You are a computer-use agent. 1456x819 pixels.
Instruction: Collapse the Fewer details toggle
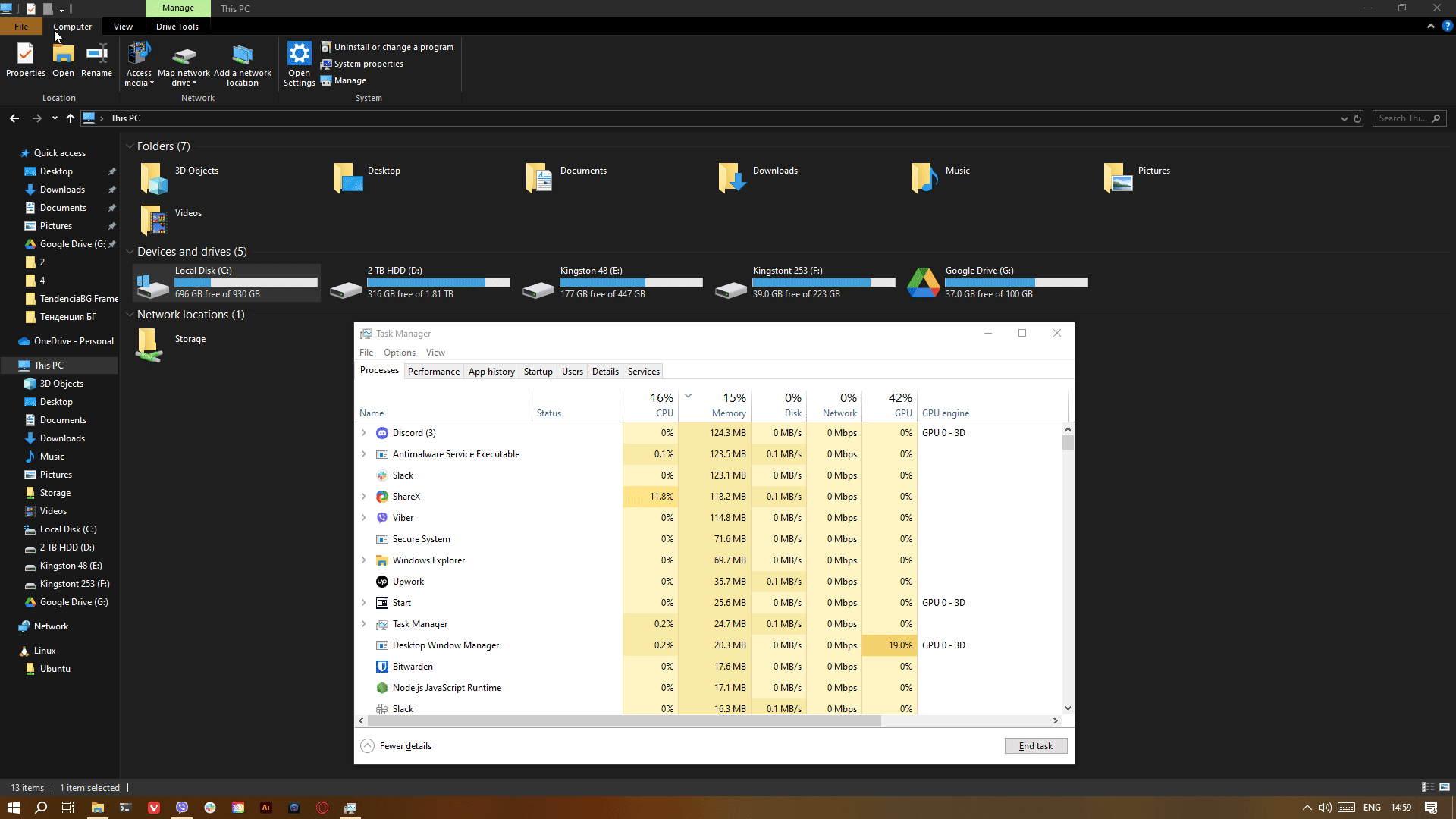pyautogui.click(x=368, y=746)
